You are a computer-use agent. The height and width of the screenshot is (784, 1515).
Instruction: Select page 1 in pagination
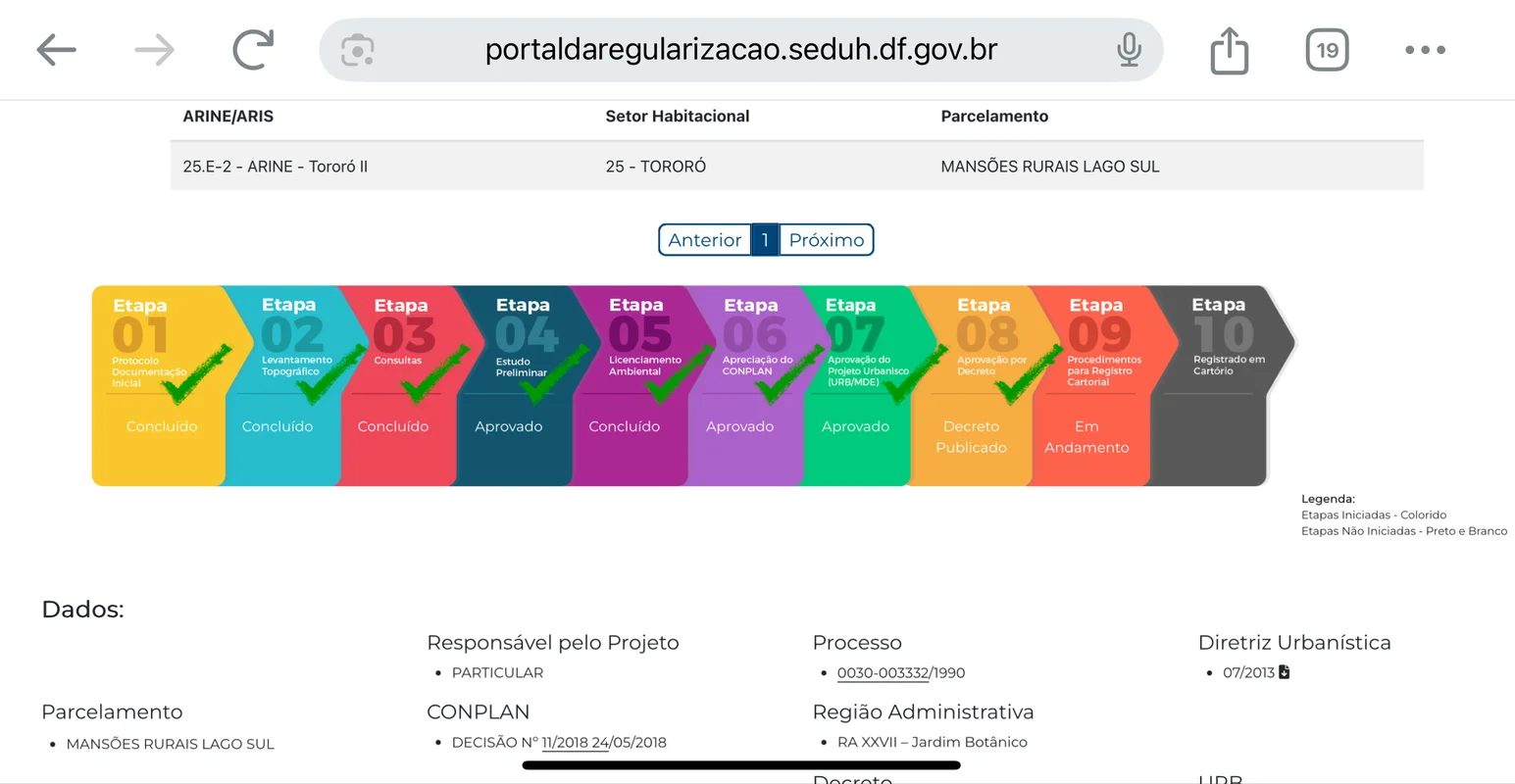765,240
